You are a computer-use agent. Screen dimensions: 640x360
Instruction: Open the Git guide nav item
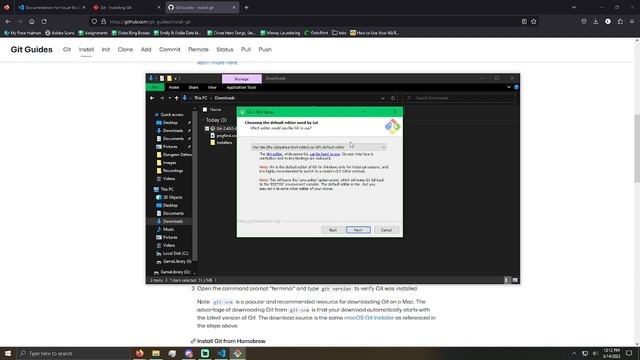(x=67, y=49)
